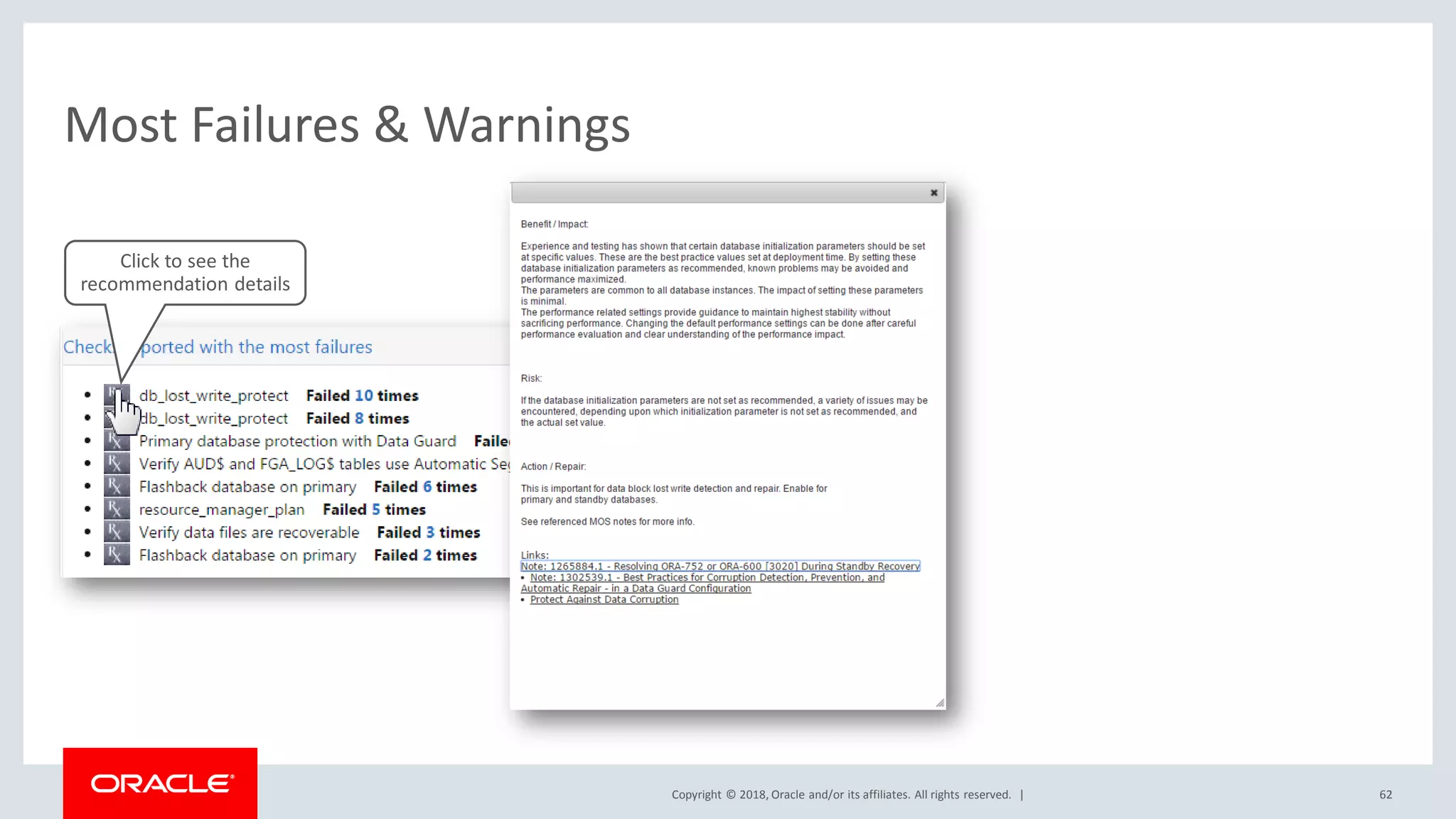The height and width of the screenshot is (819, 1456).
Task: Open Rx icon for Verify data files are recoverable
Action: [117, 532]
